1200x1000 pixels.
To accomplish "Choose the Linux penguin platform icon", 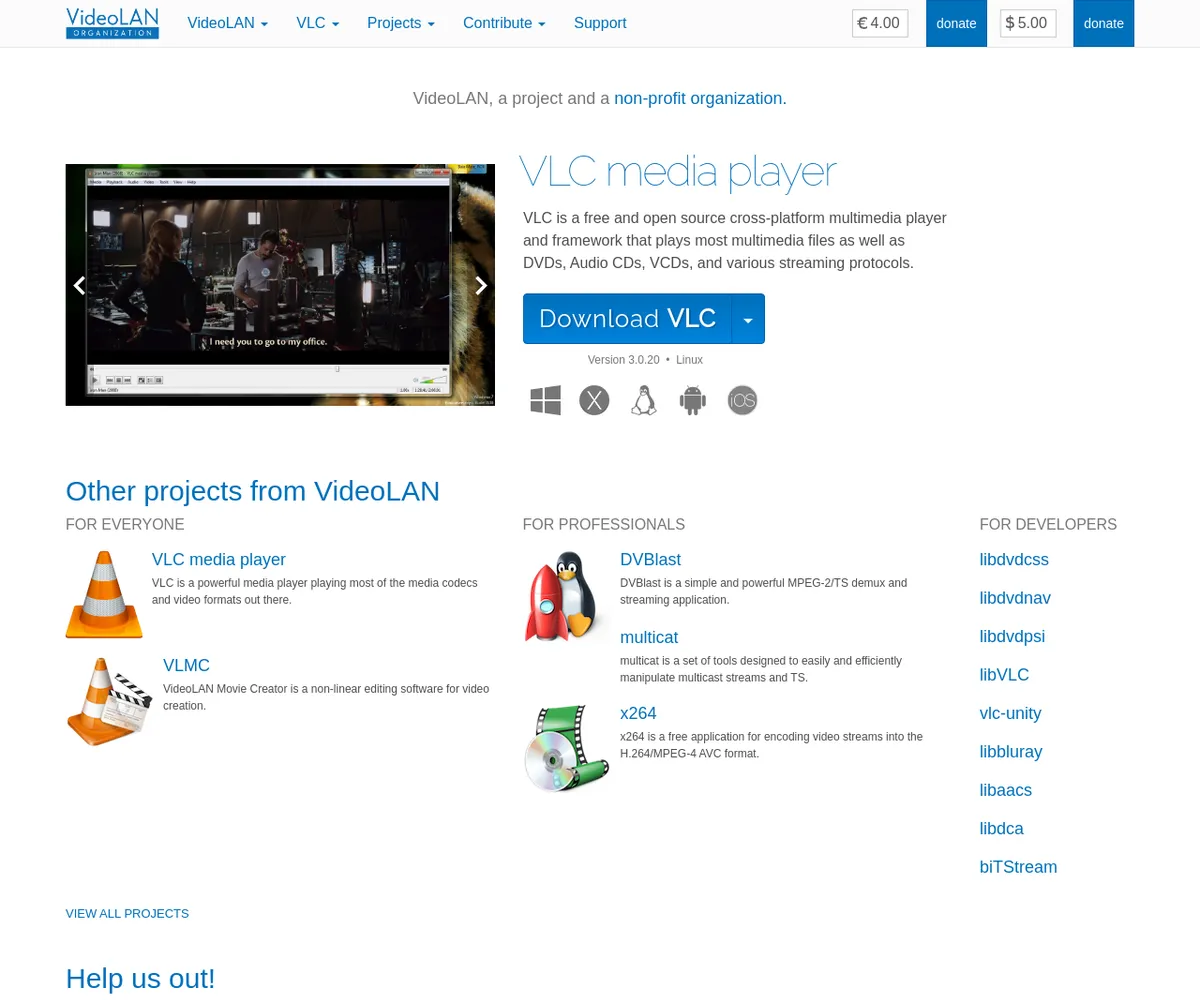I will pyautogui.click(x=644, y=400).
